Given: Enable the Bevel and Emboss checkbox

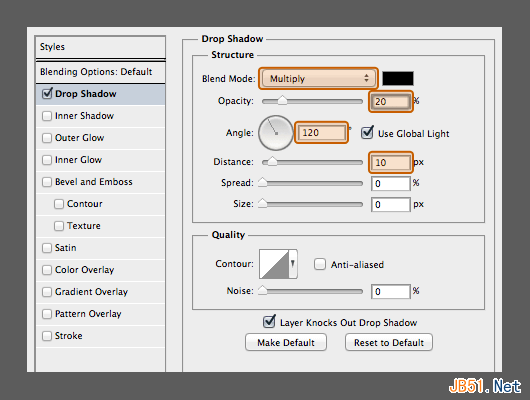Looking at the screenshot, I should pyautogui.click(x=47, y=182).
